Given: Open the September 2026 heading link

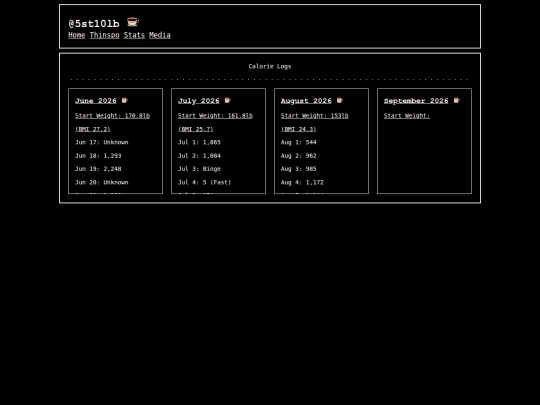Looking at the screenshot, I should (x=416, y=101).
